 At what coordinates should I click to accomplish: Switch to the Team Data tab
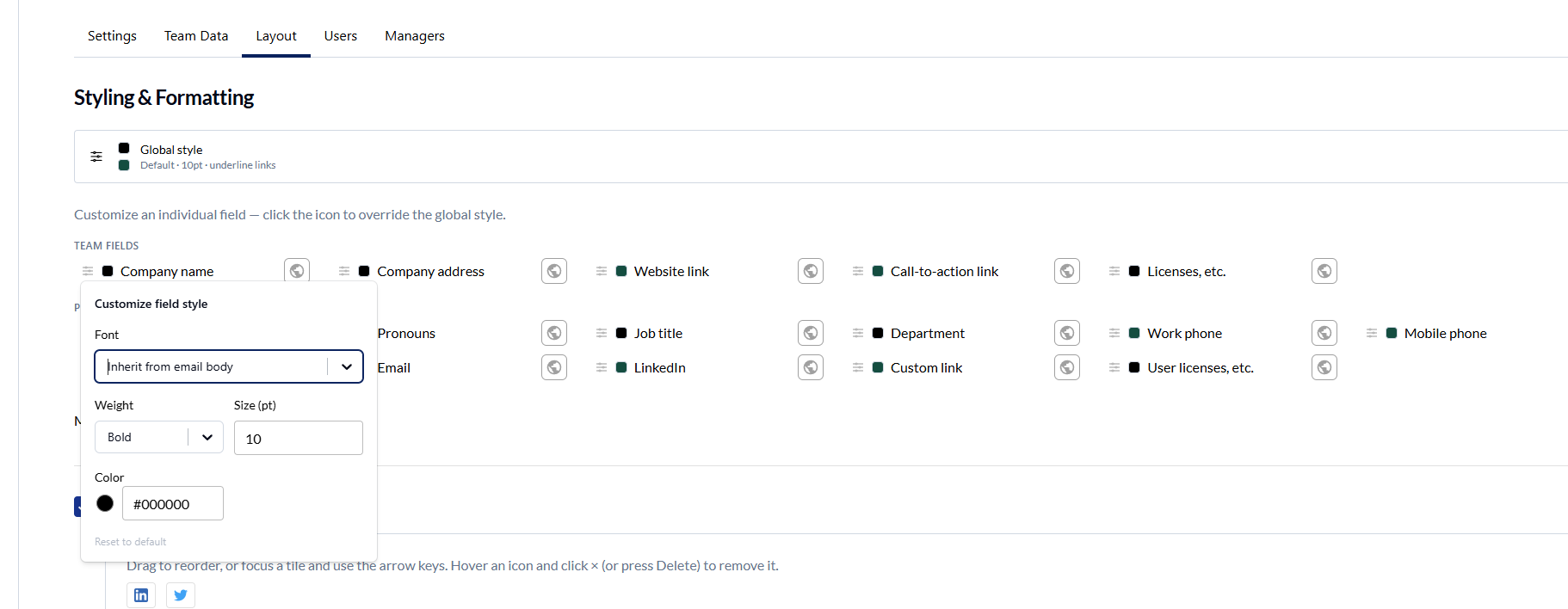click(196, 36)
